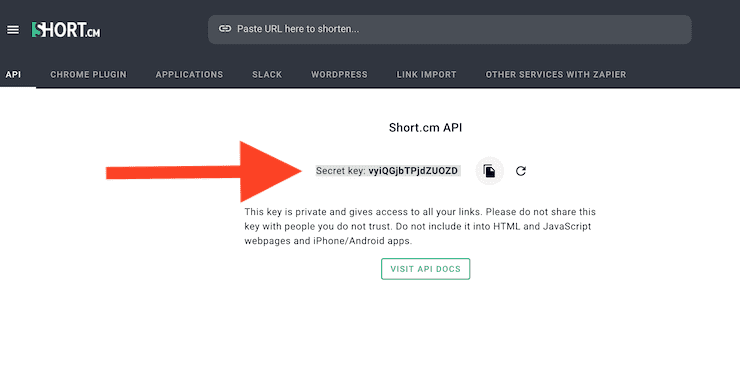Open Other Services With Zapier tab
This screenshot has height=371, width=740.
[x=556, y=75]
